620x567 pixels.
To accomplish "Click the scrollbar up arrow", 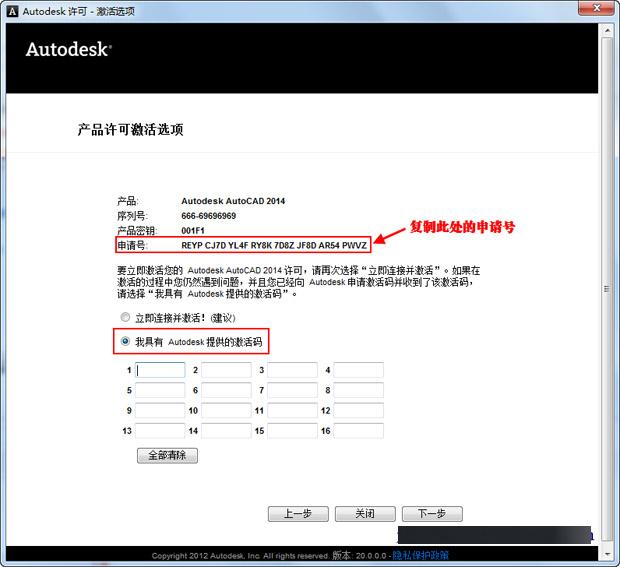I will coord(607,30).
